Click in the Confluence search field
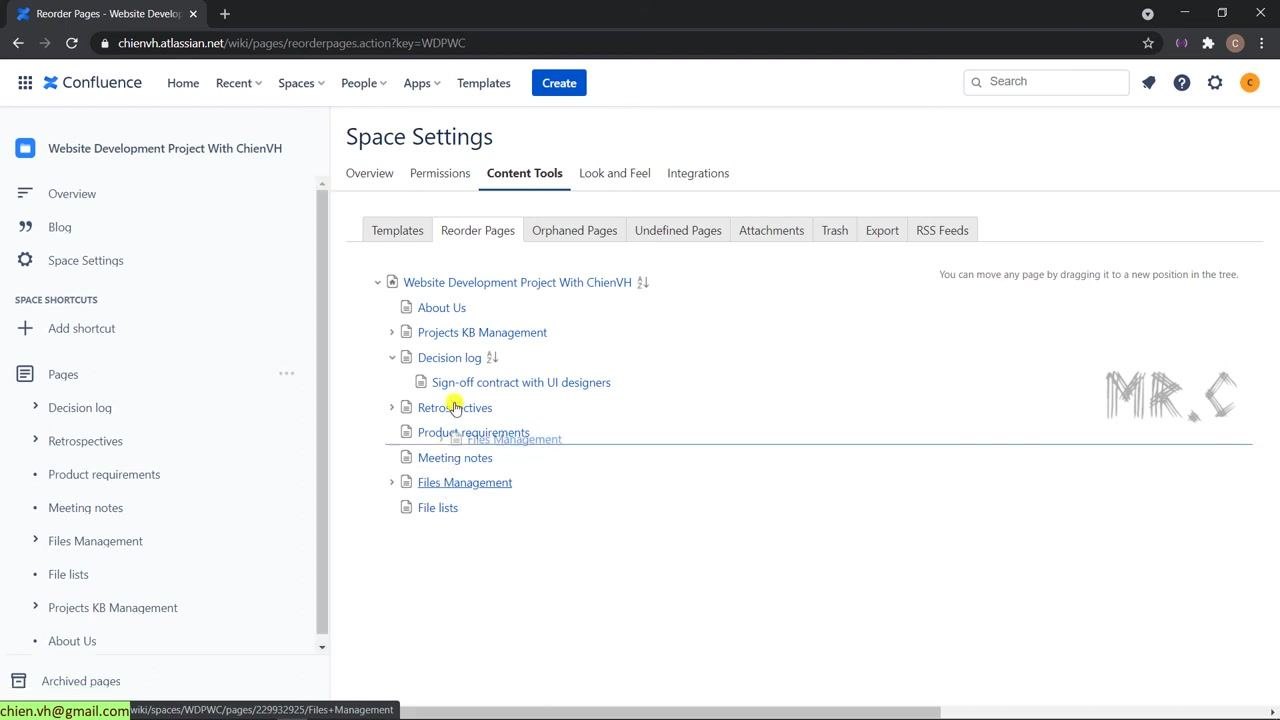Image resolution: width=1280 pixels, height=720 pixels. [1047, 82]
